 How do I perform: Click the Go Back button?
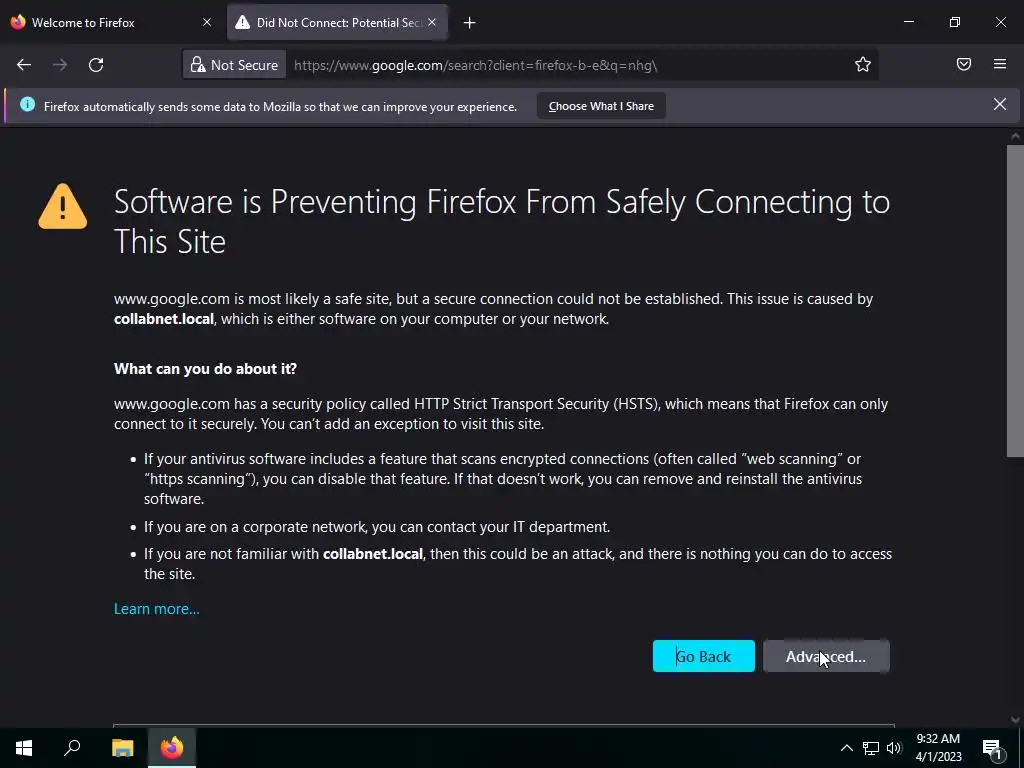click(703, 656)
